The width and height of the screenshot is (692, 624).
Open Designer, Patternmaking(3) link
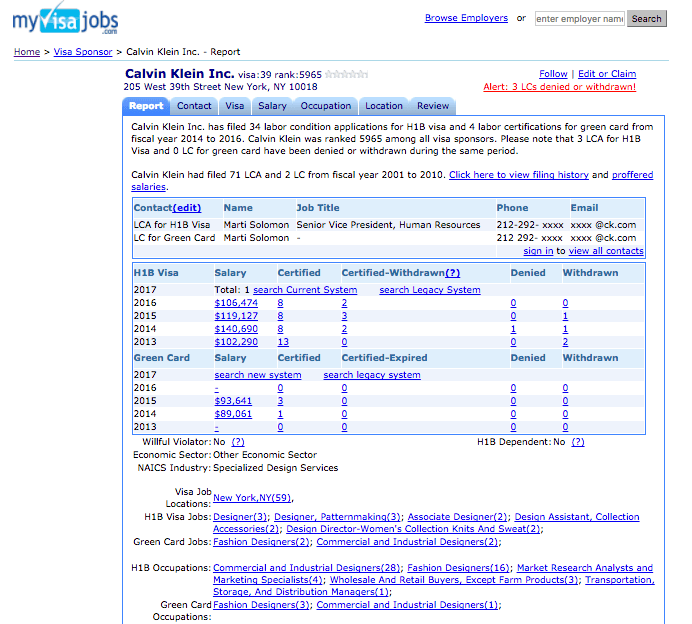337,517
